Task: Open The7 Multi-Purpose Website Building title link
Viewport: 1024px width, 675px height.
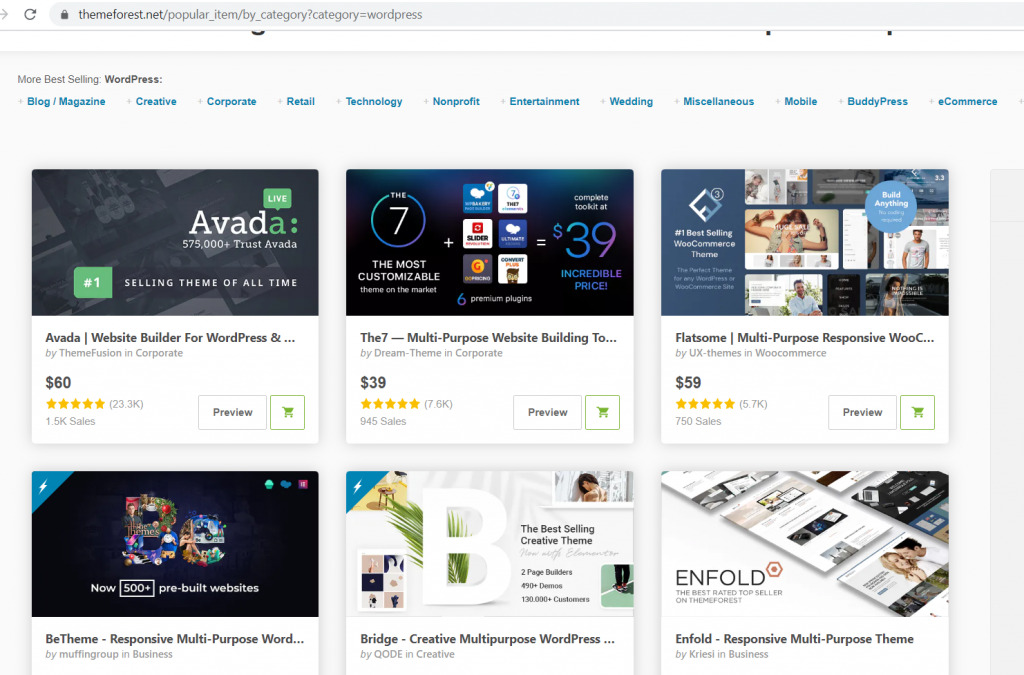Action: 488,338
